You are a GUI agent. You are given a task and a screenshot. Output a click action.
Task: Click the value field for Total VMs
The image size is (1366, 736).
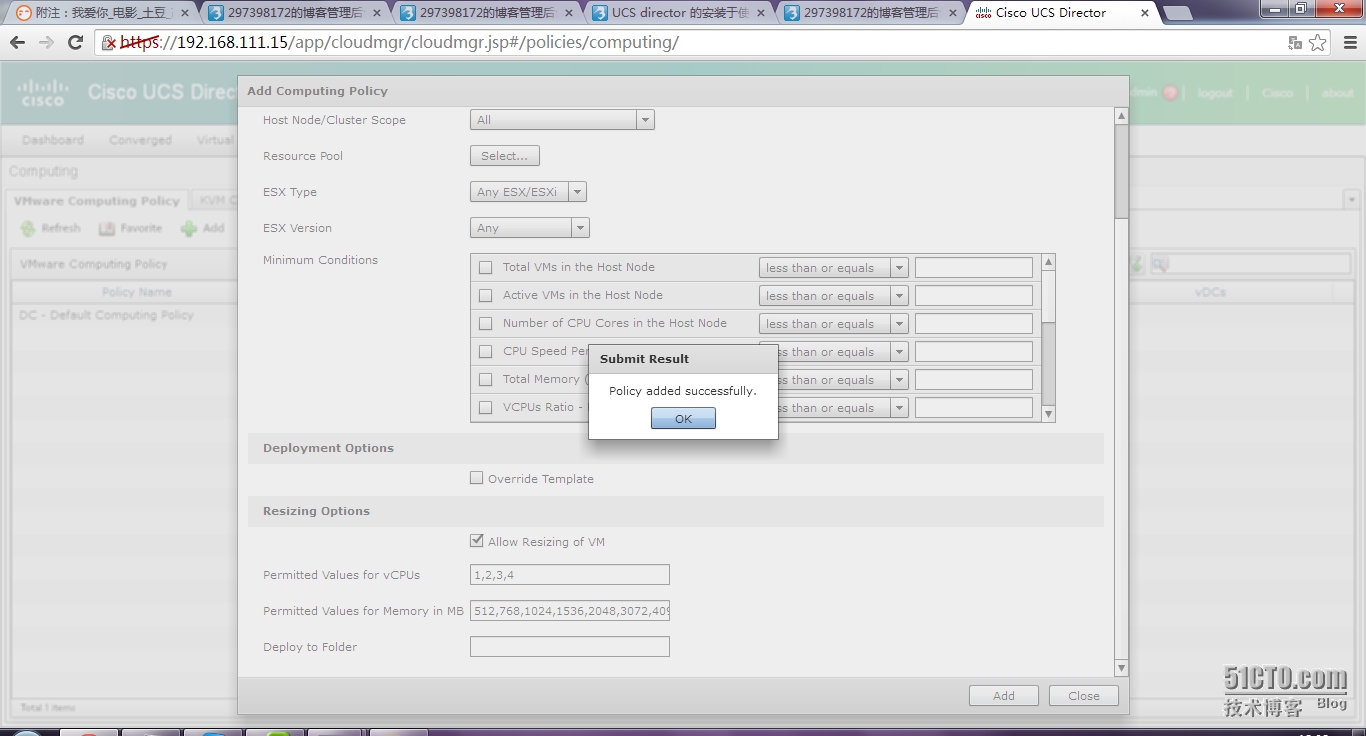coord(974,268)
